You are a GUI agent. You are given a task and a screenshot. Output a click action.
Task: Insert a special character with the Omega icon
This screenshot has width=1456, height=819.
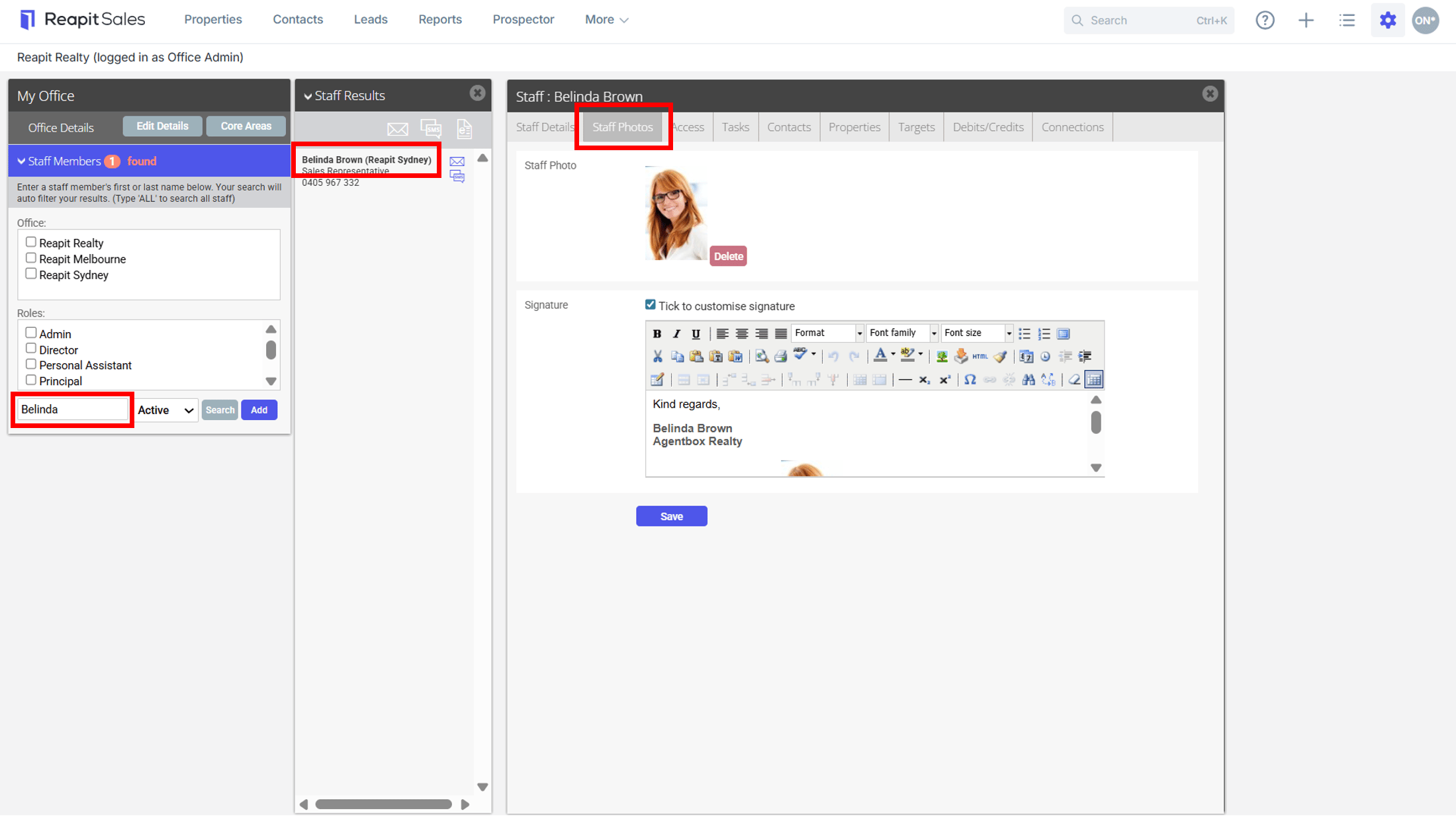970,380
